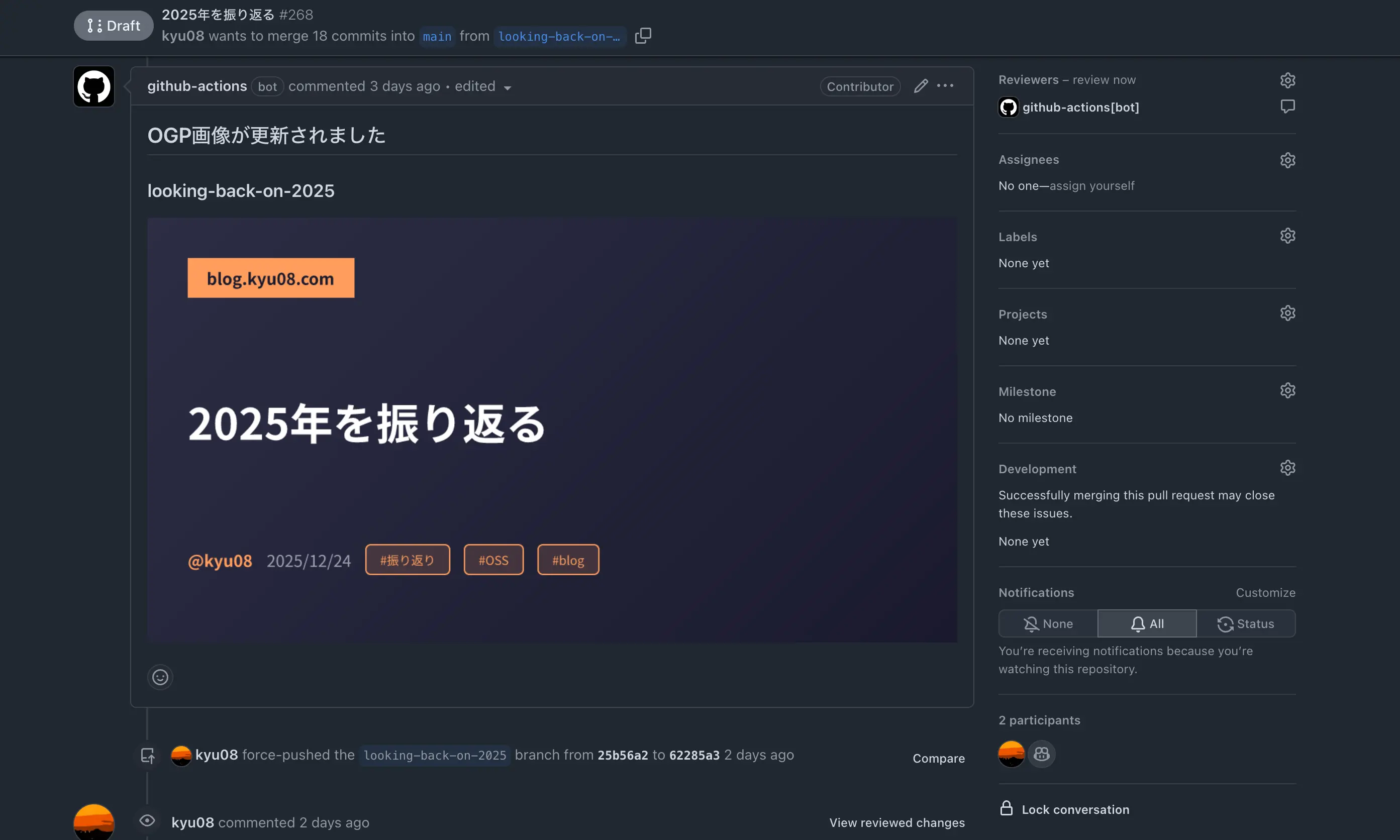The height and width of the screenshot is (840, 1400).
Task: Open the Labels settings gear
Action: (1287, 236)
